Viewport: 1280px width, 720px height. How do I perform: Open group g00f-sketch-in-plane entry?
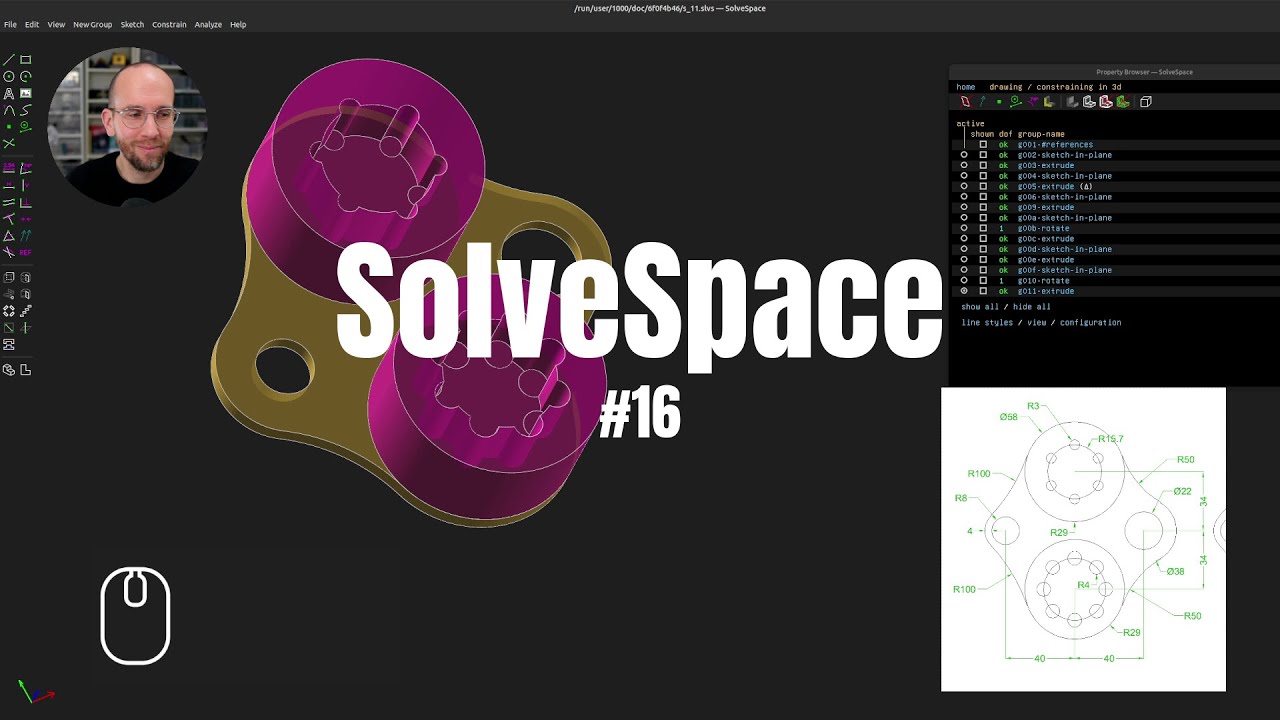[1064, 270]
